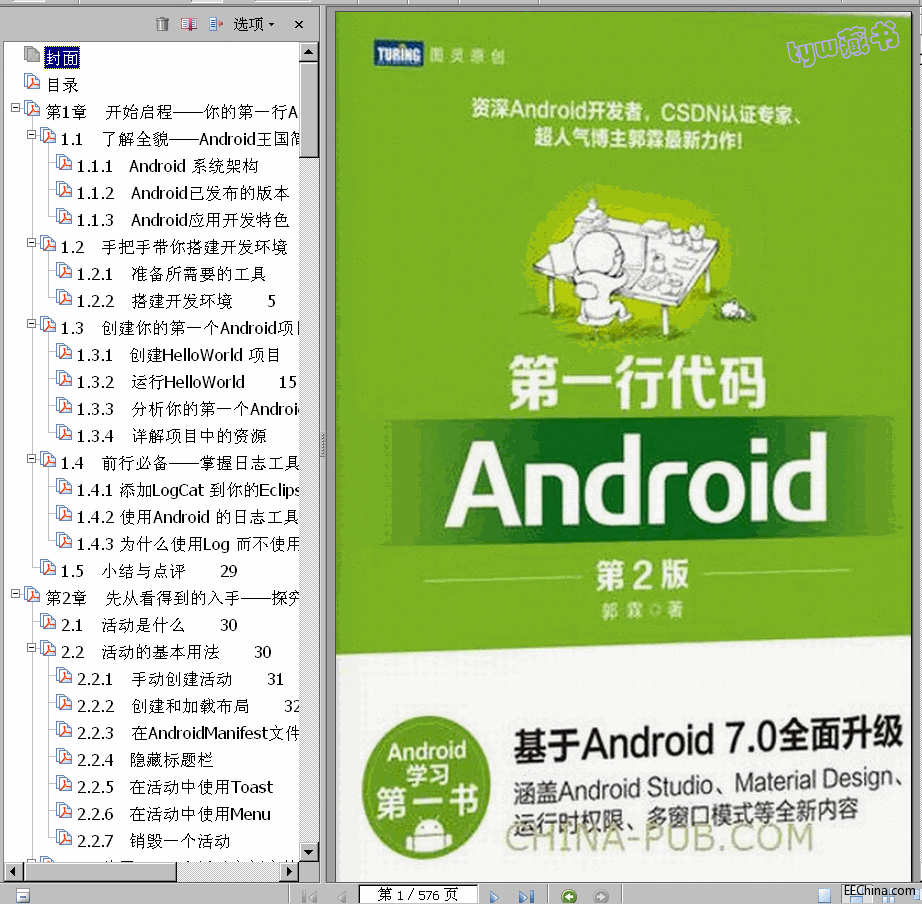Go to 2.2.5 在活动中使用Toast
The image size is (922, 904).
pos(175,788)
